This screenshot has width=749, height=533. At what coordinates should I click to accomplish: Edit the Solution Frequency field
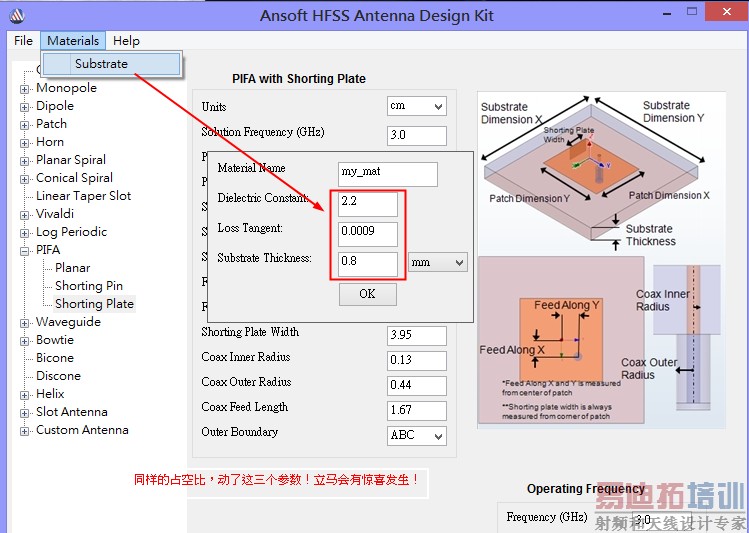click(417, 135)
